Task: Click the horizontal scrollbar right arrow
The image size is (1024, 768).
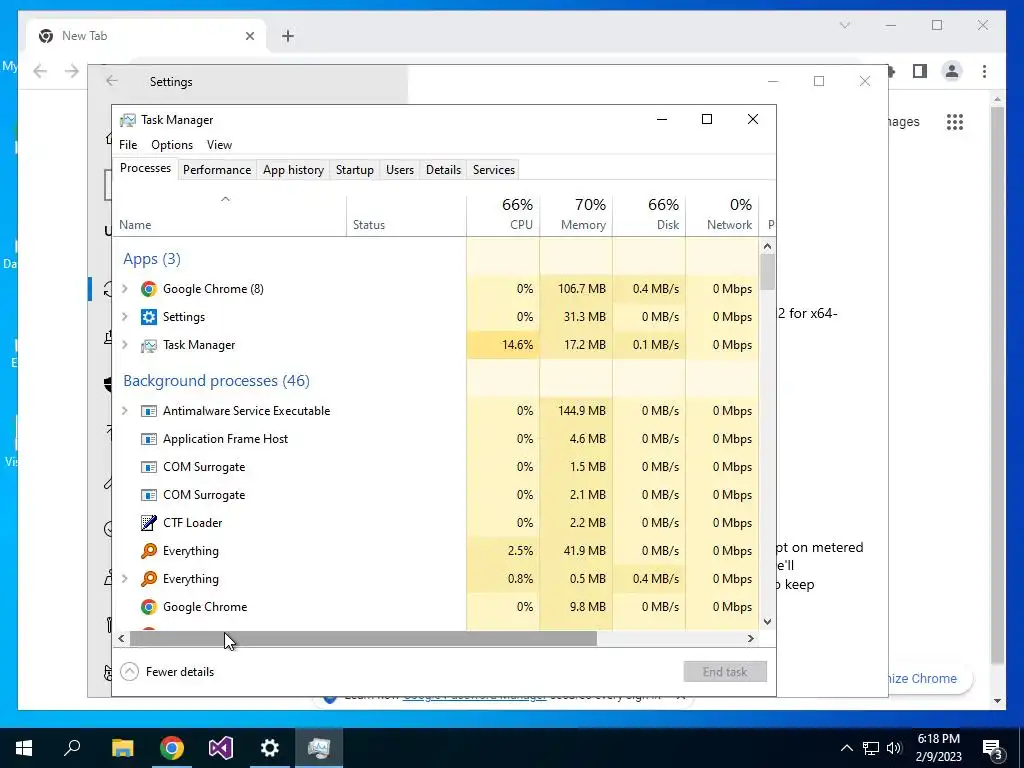Action: (x=751, y=638)
